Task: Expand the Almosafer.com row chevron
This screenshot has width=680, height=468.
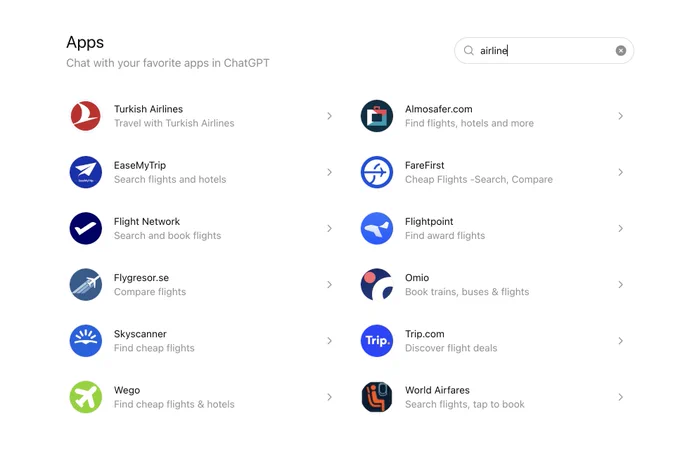Action: point(621,116)
